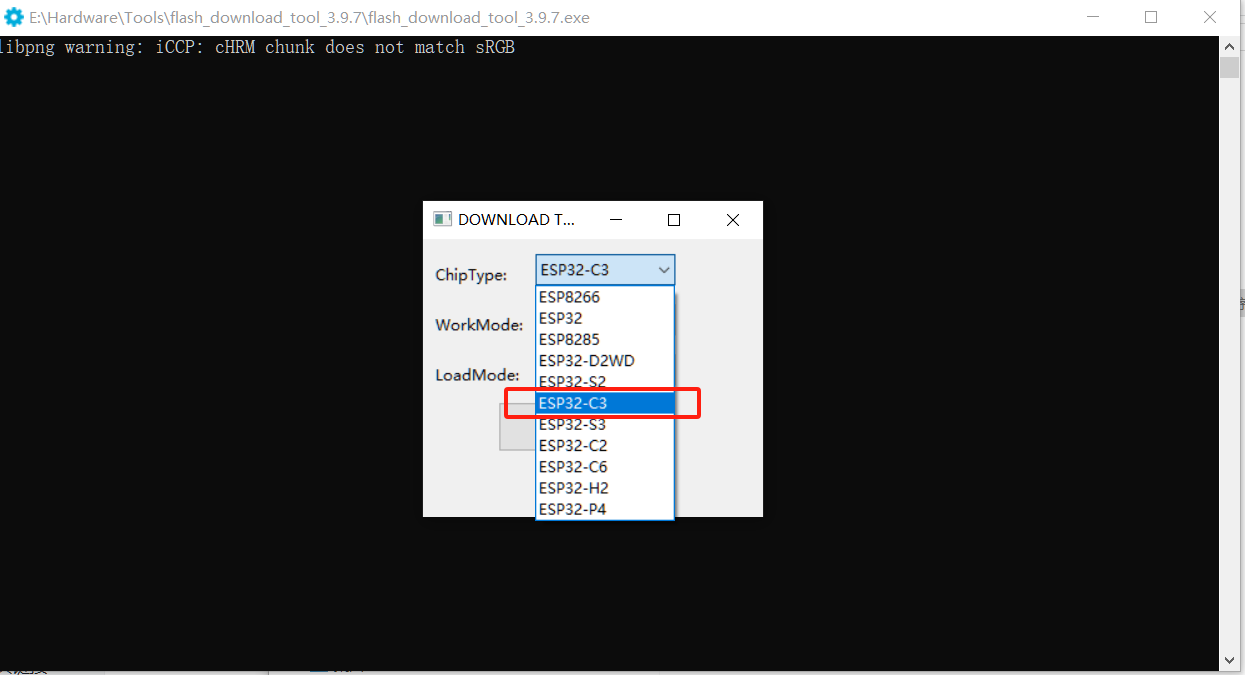This screenshot has width=1245, height=675.
Task: Click the flash_download_tool console gear icon
Action: [x=14, y=17]
